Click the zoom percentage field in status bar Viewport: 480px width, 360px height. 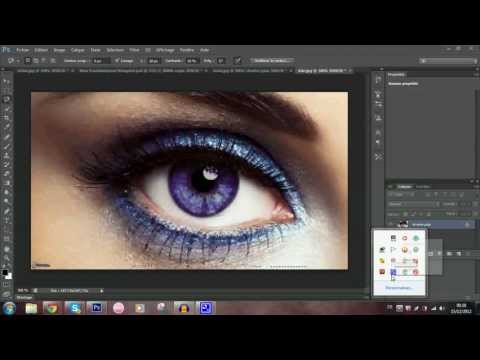click(x=23, y=291)
